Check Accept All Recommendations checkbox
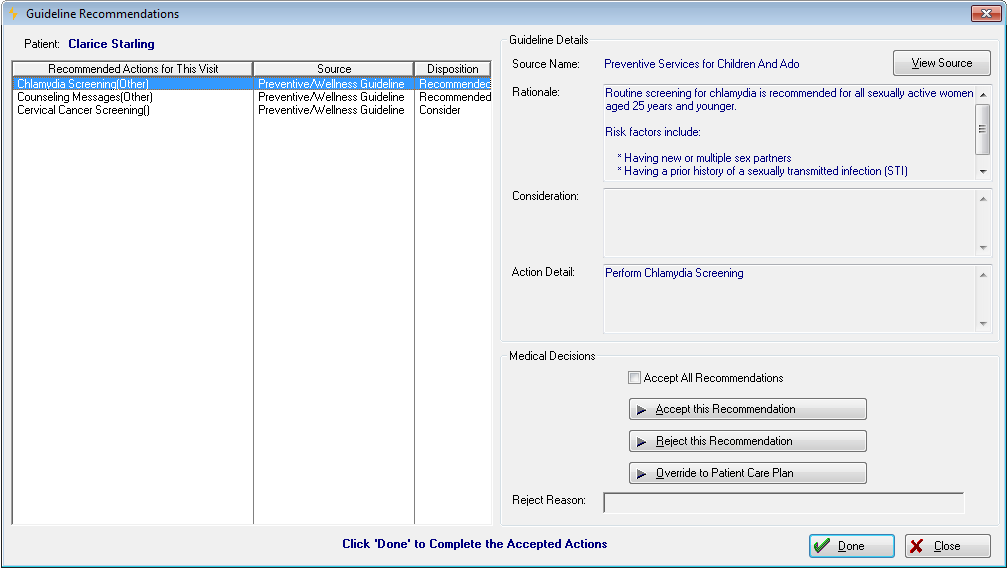Image resolution: width=1008 pixels, height=569 pixels. (x=634, y=378)
